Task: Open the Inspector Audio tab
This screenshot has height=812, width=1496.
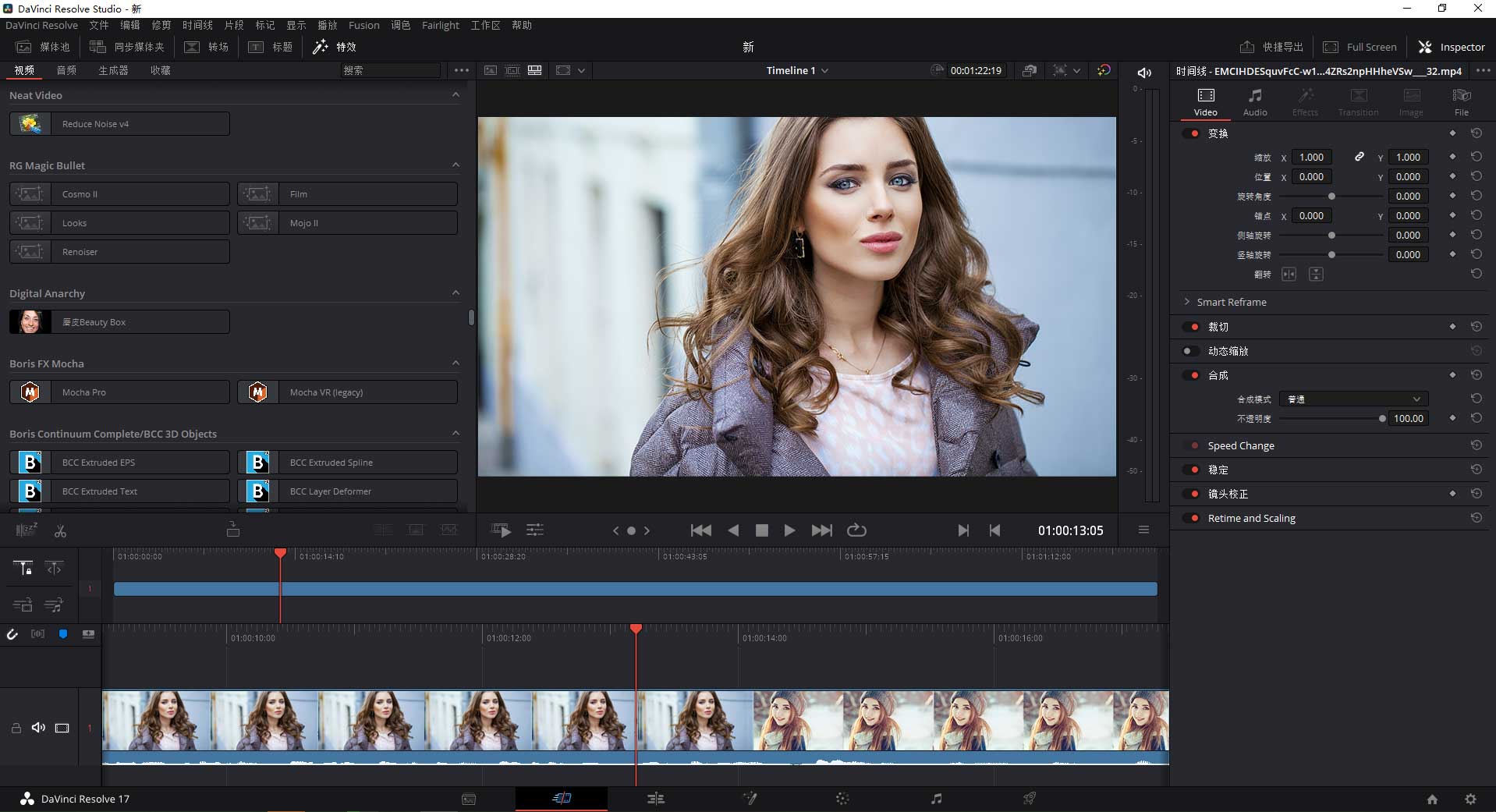Action: 1255,102
